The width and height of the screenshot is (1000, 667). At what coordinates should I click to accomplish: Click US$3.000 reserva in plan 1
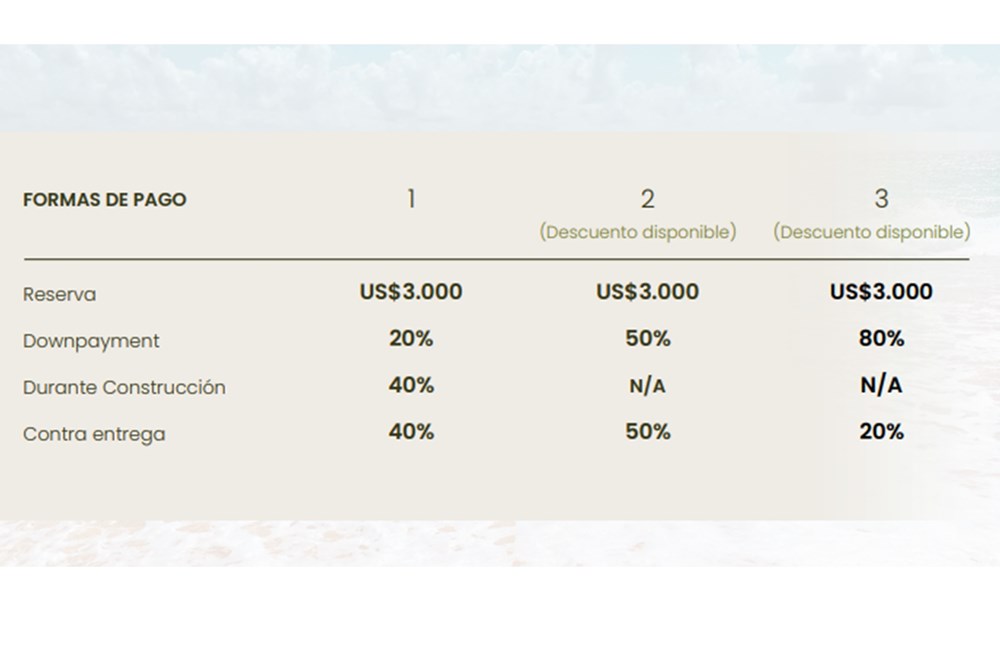(x=411, y=292)
